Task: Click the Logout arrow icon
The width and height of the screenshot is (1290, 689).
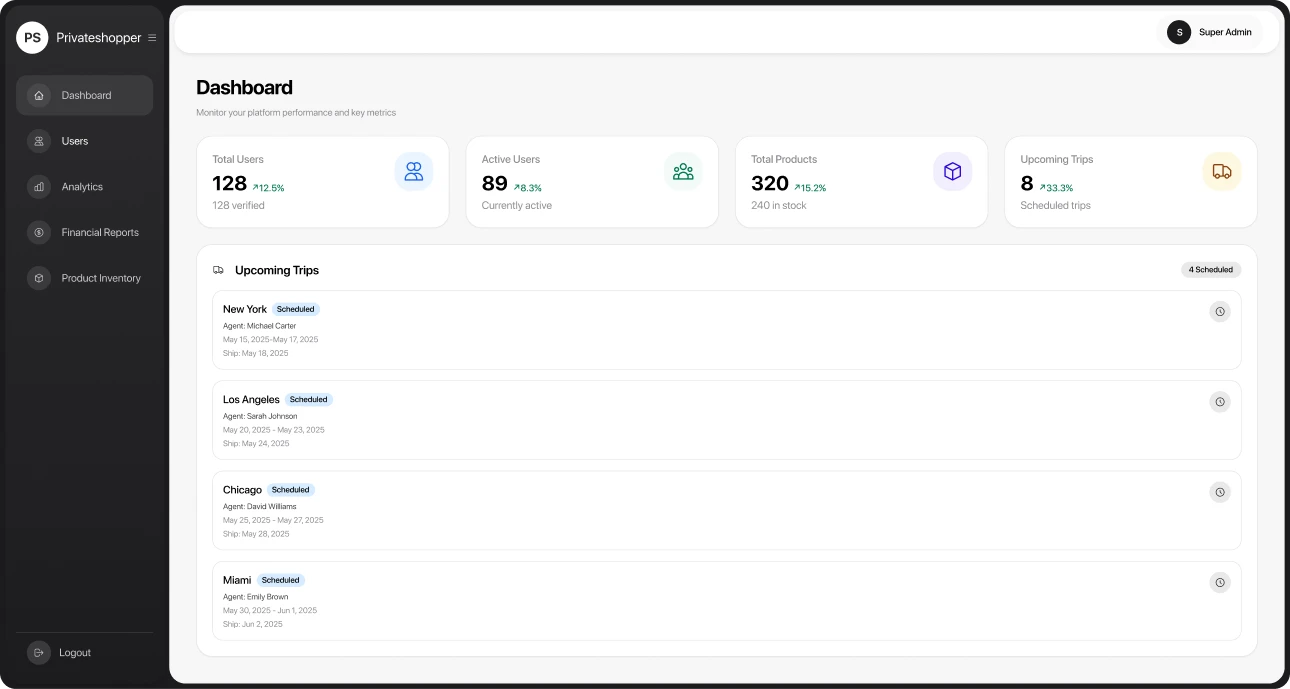Action: point(39,653)
